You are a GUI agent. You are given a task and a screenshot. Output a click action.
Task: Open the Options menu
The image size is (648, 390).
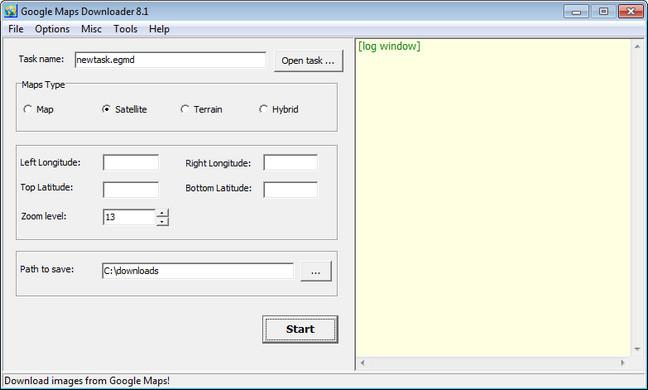coord(52,29)
